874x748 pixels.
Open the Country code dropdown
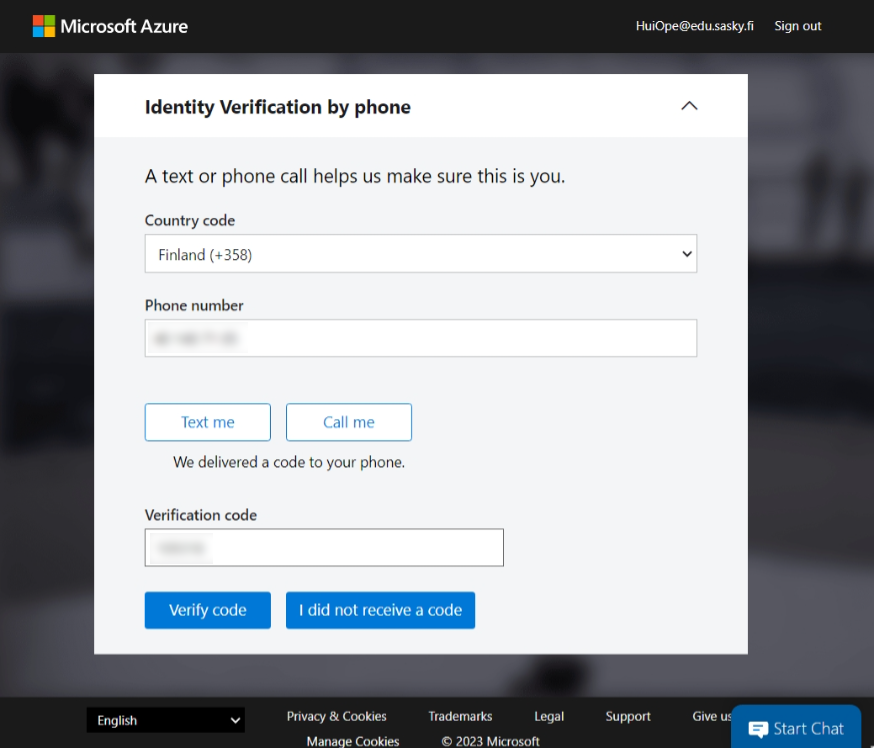pyautogui.click(x=421, y=254)
